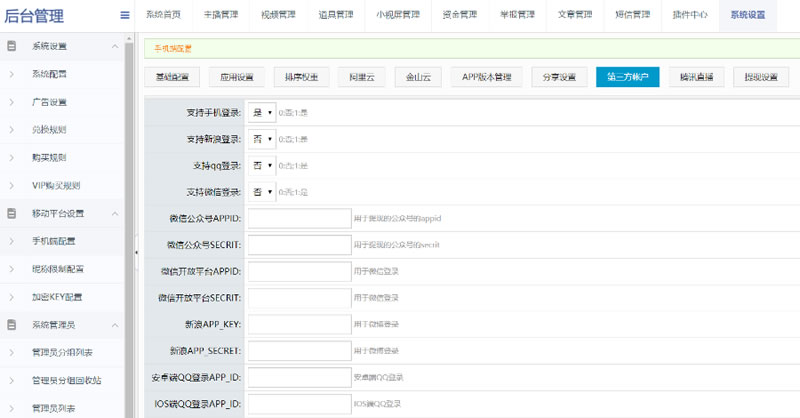Screen dimensions: 800x418
Task: Click the hamburger menu icon beside 后台管理
Action: 124,15
